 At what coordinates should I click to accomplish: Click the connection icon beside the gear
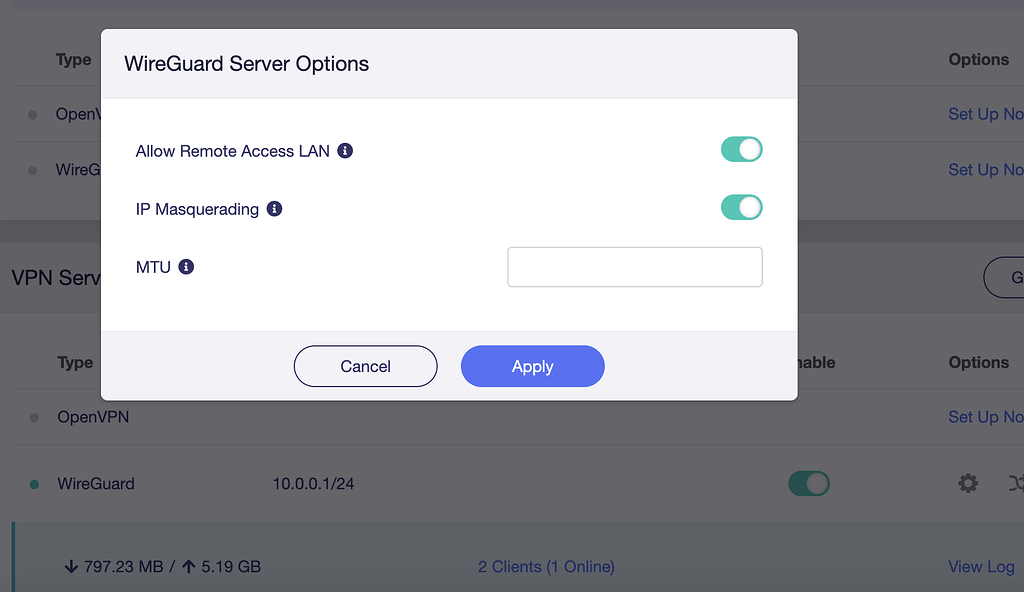[1016, 483]
